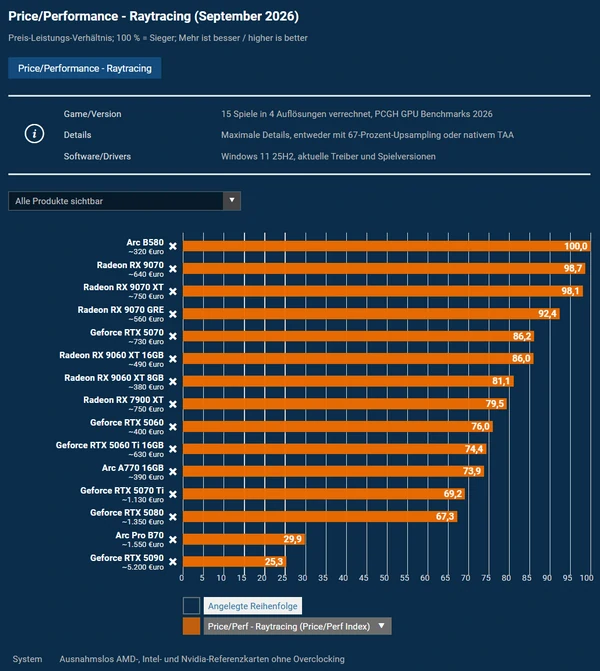Click the orange legend color swatch
The image size is (600, 671).
click(191, 626)
